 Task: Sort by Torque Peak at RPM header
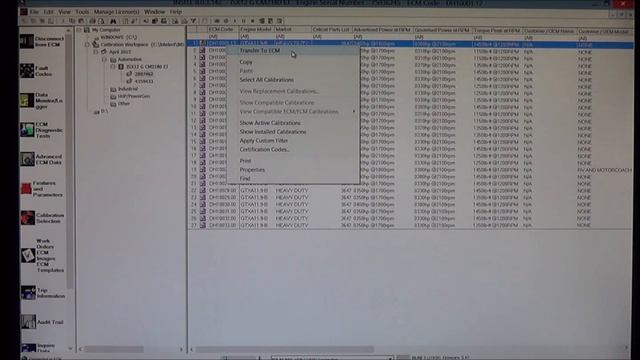(x=497, y=30)
